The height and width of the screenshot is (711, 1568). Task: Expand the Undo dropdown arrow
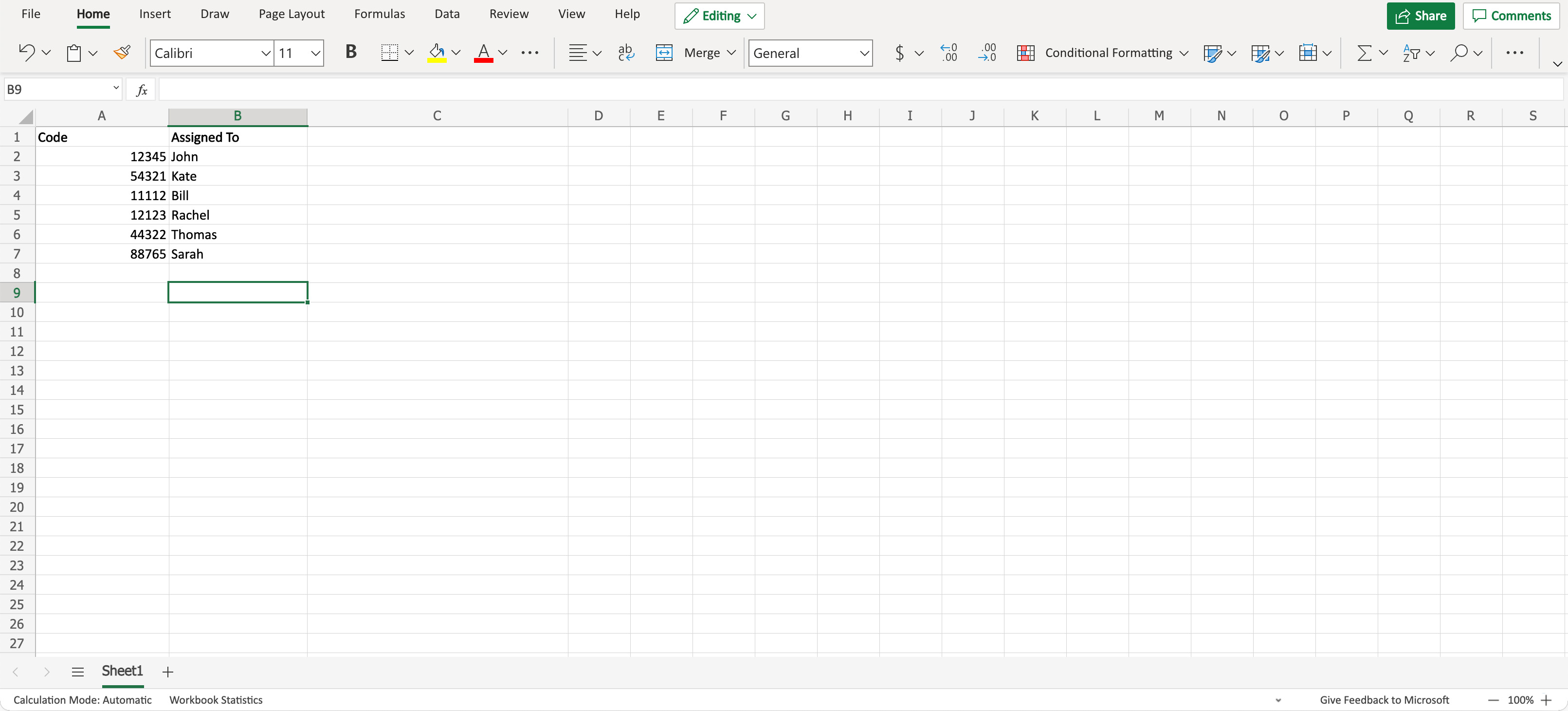pos(46,53)
